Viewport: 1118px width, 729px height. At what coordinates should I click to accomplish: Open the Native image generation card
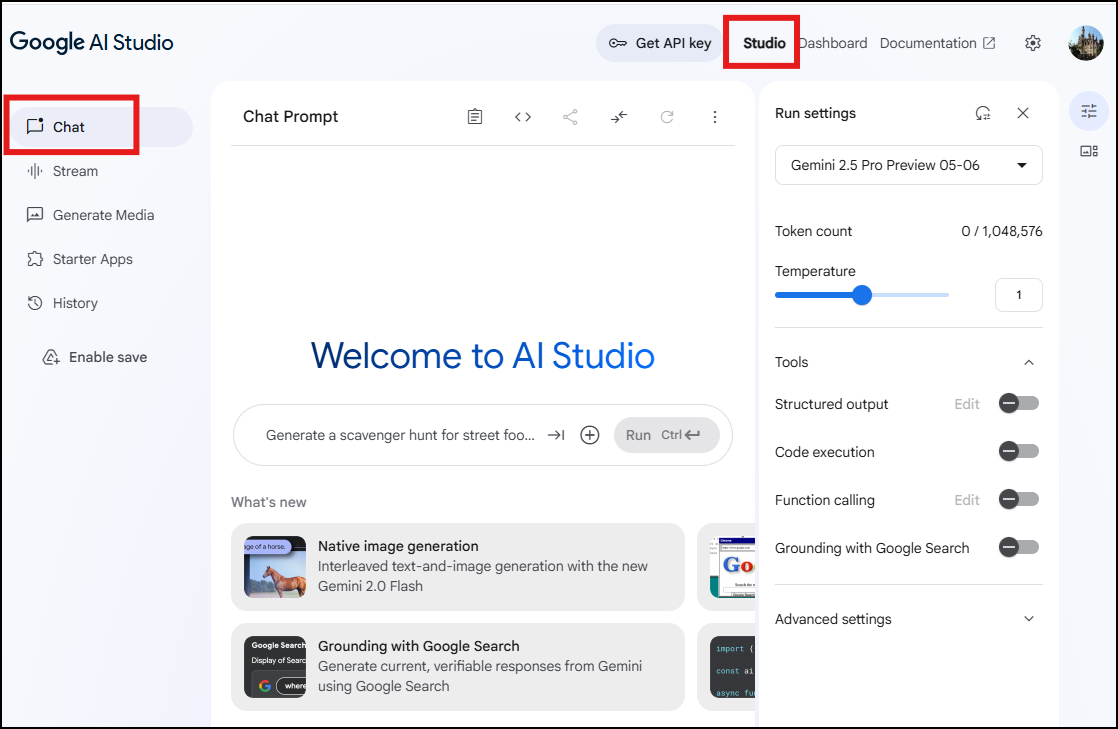458,567
